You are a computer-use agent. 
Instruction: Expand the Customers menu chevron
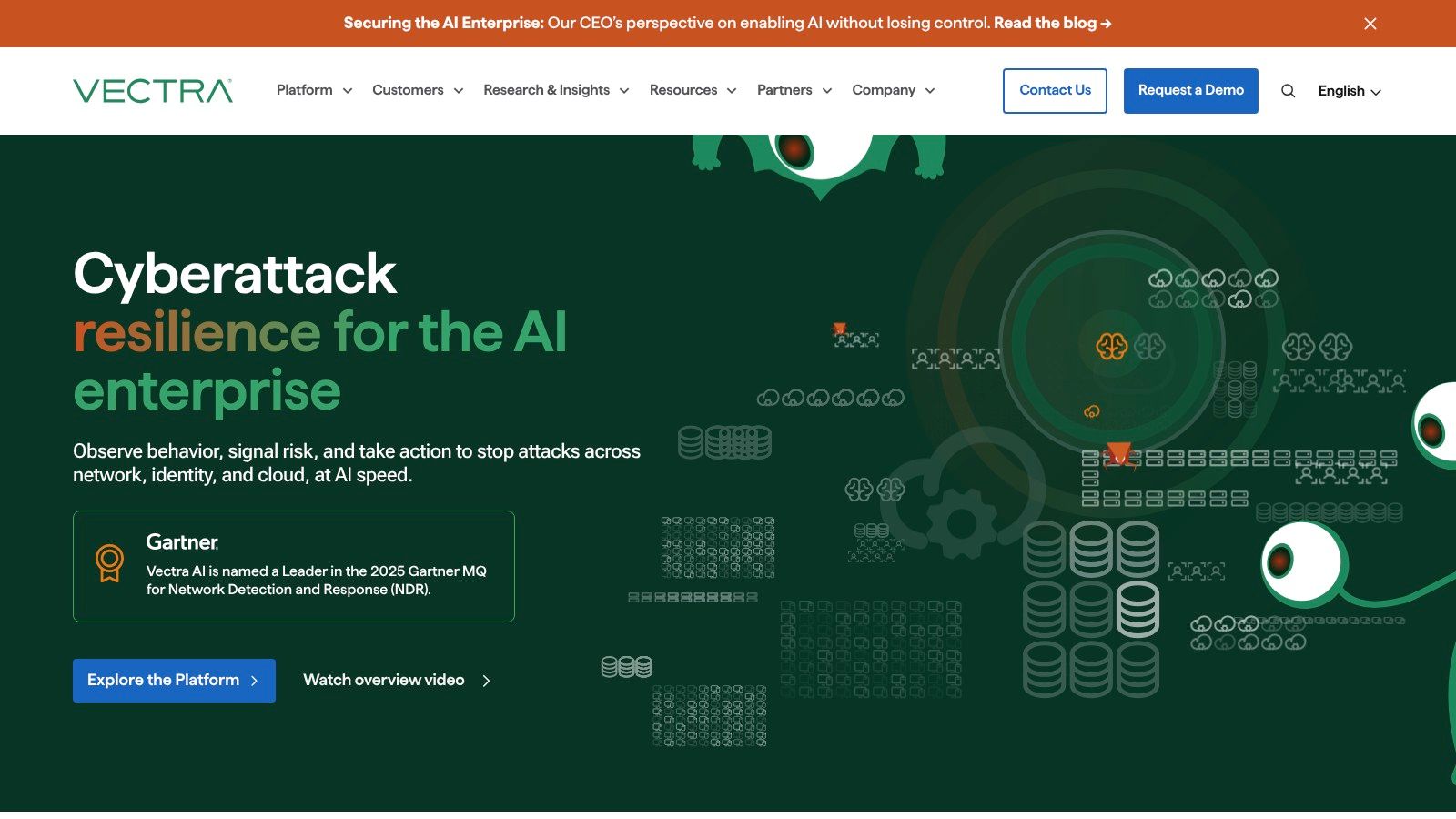click(459, 91)
